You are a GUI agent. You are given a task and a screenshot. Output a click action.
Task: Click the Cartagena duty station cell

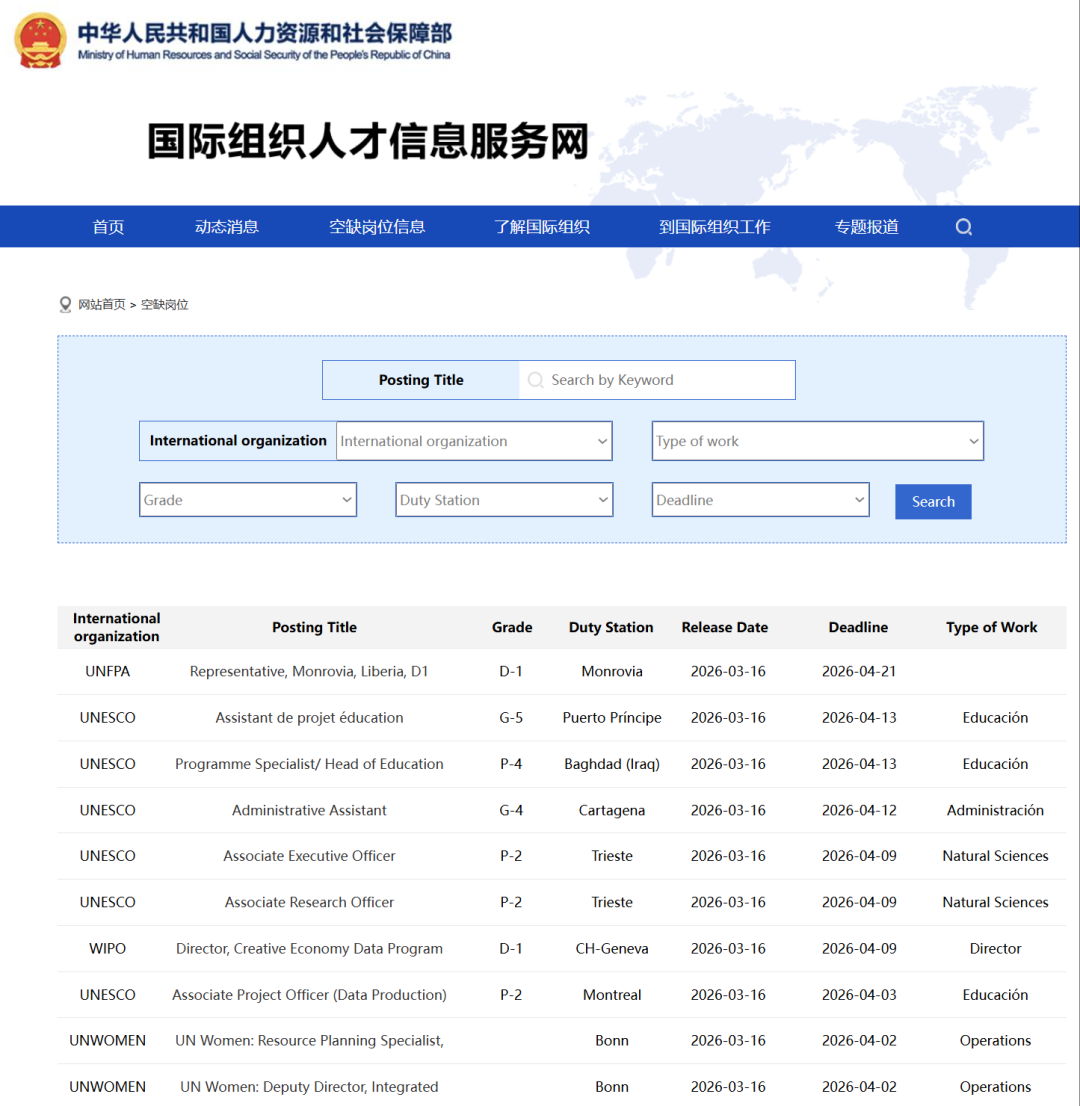[612, 810]
